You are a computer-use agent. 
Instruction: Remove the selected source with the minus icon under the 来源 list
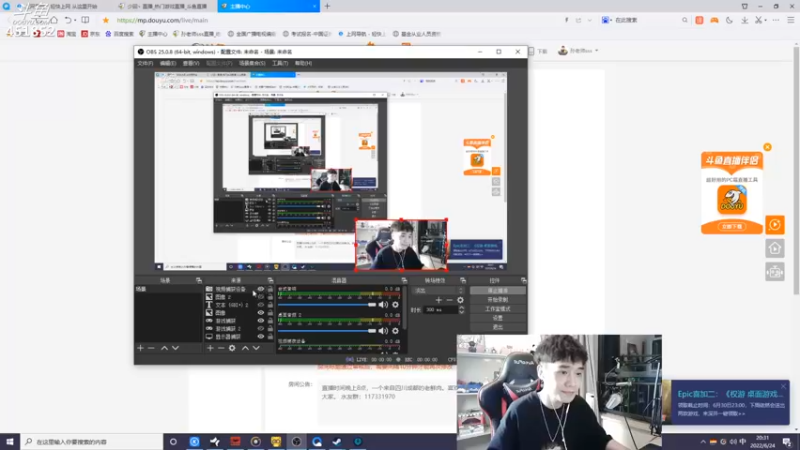coord(221,348)
